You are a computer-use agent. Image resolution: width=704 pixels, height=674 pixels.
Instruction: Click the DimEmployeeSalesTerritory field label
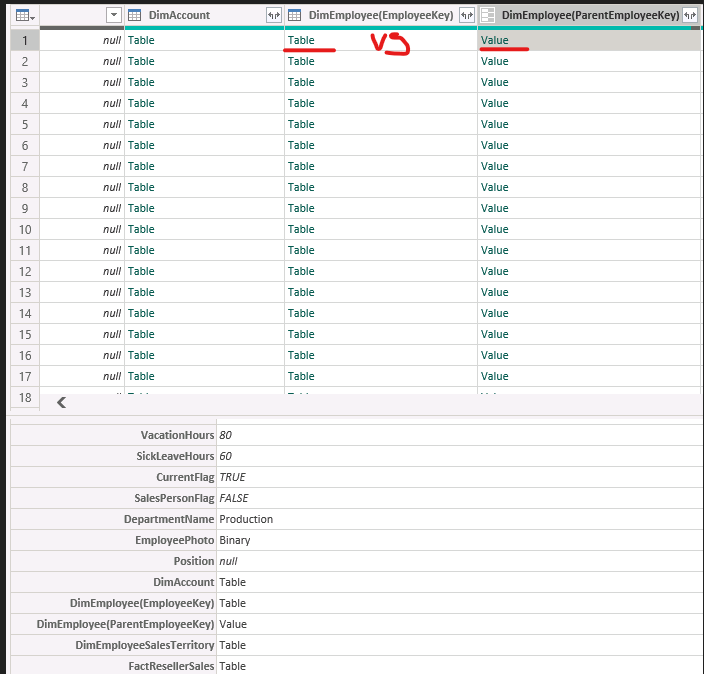point(145,645)
